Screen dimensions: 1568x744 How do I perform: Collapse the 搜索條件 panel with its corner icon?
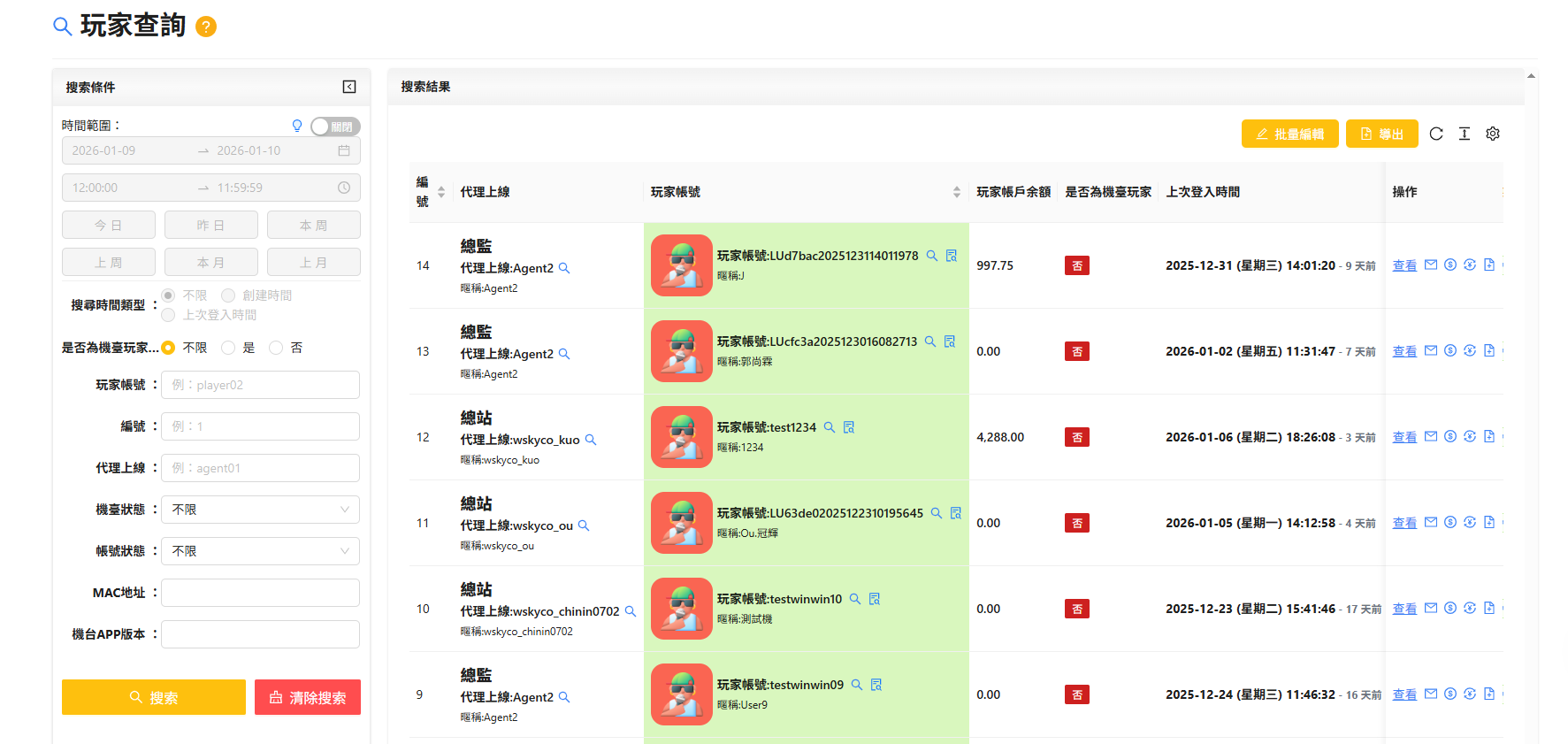(349, 87)
